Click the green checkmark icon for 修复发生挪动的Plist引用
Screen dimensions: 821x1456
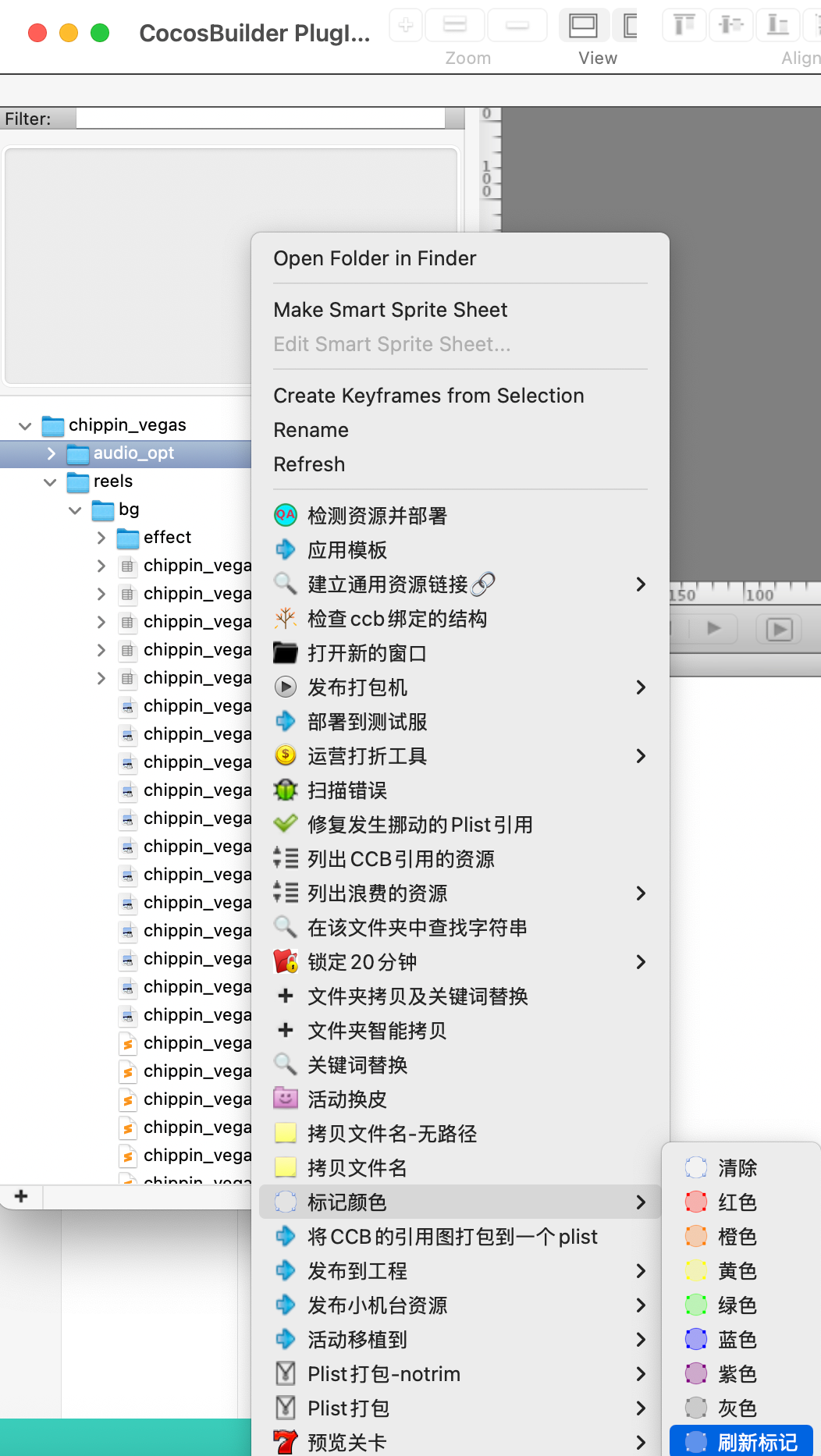click(x=286, y=824)
